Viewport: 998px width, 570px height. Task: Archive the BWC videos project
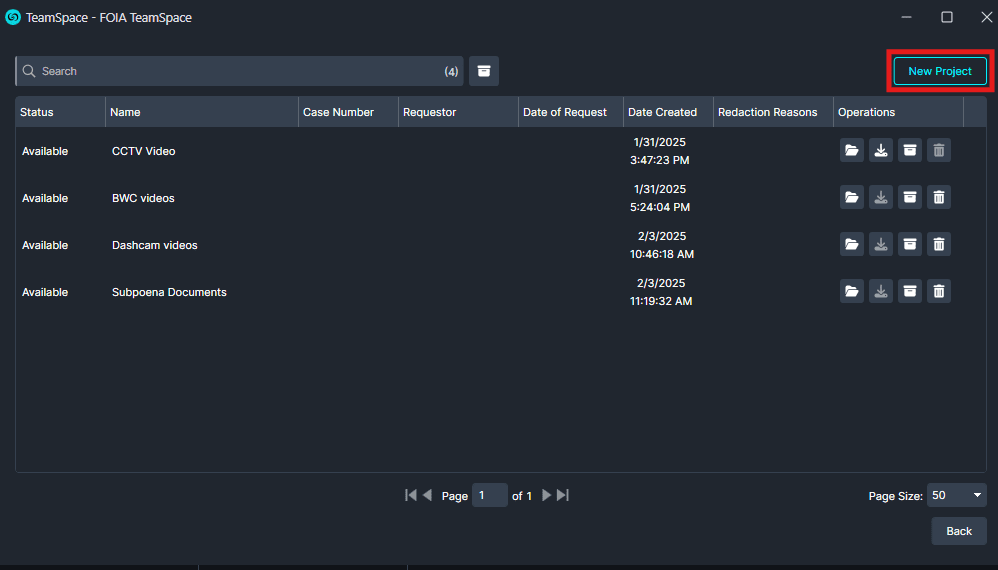[910, 198]
